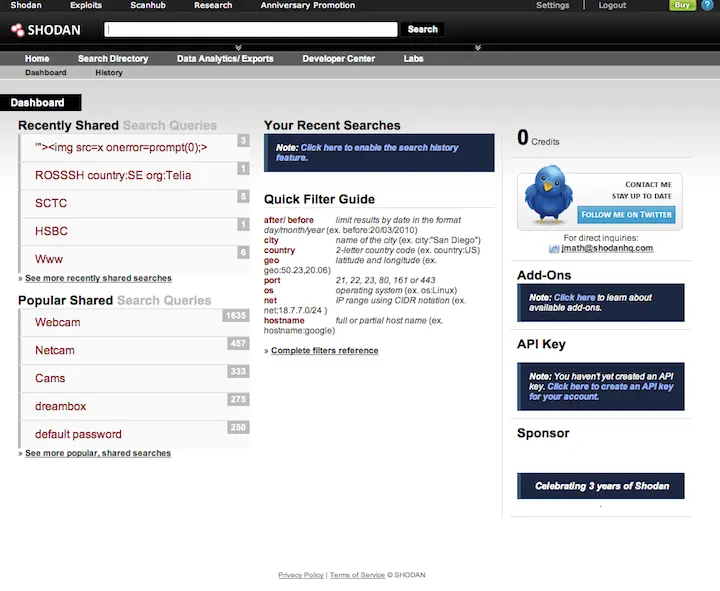Screen dimensions: 720x591
Task: Click the 275 count badge beside dreambox
Action: (238, 399)
